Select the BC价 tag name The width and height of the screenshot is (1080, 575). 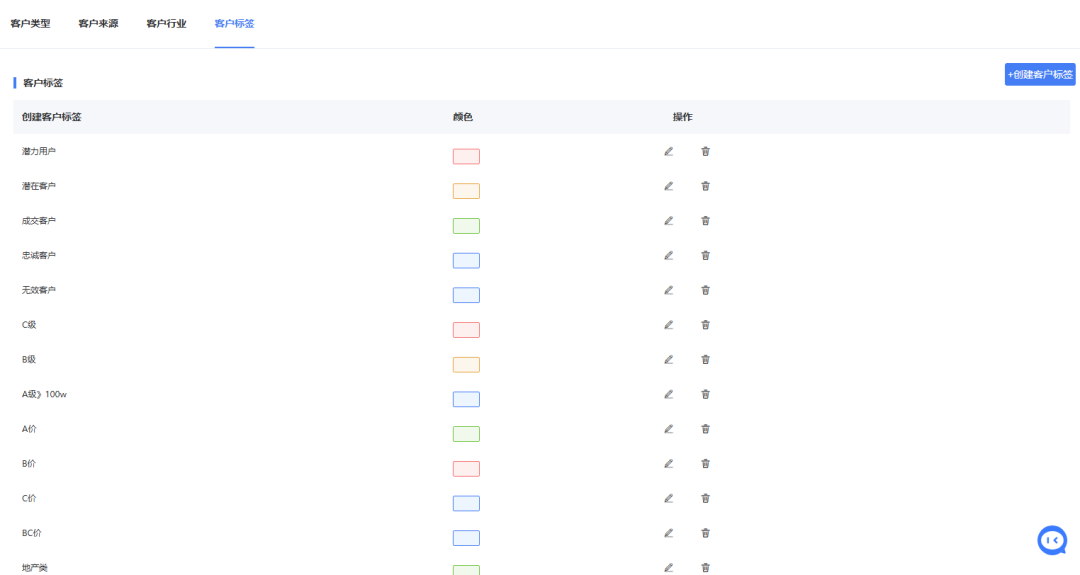click(x=32, y=533)
